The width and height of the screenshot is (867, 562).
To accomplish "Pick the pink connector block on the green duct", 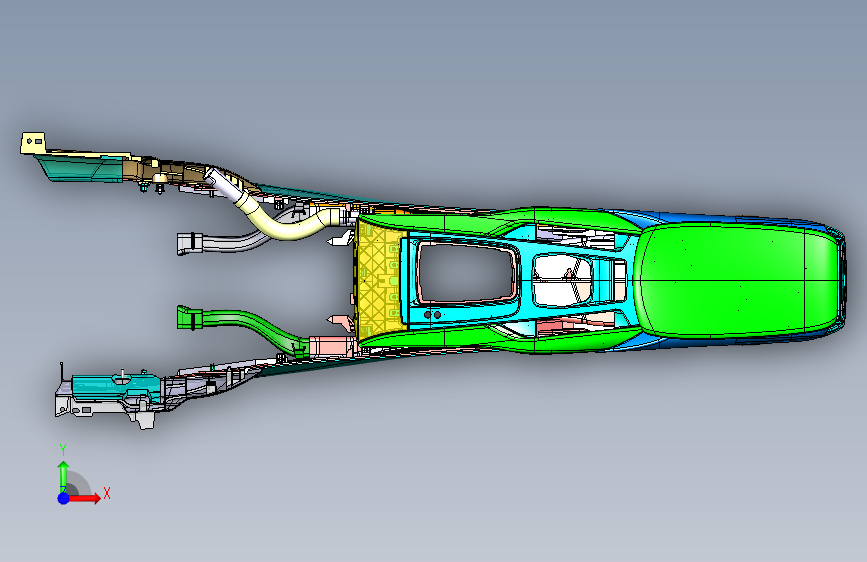I will (332, 346).
